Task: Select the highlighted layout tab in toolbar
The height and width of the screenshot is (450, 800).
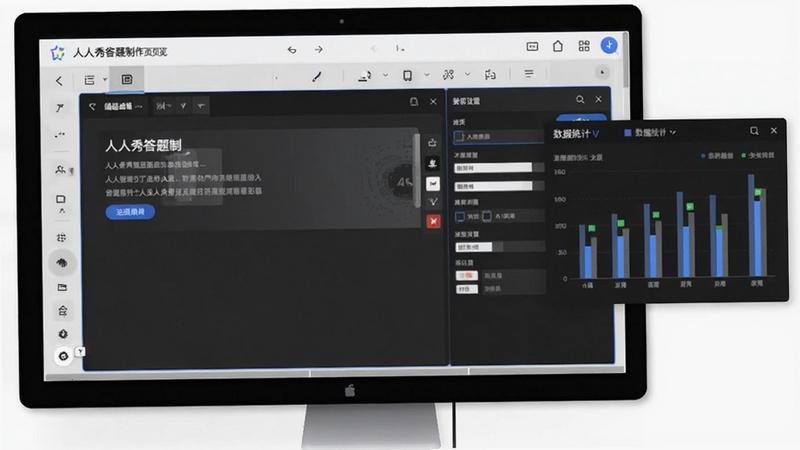Action: [x=127, y=80]
